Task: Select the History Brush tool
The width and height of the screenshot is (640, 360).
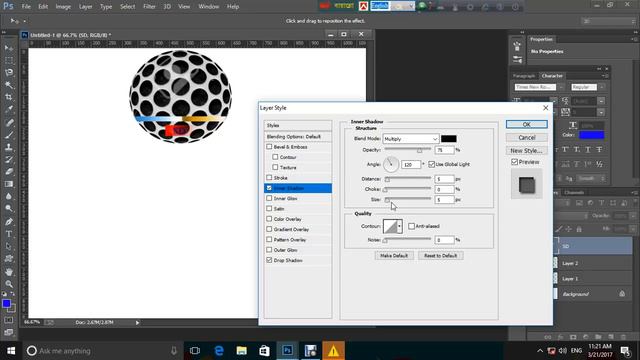Action: (9, 159)
